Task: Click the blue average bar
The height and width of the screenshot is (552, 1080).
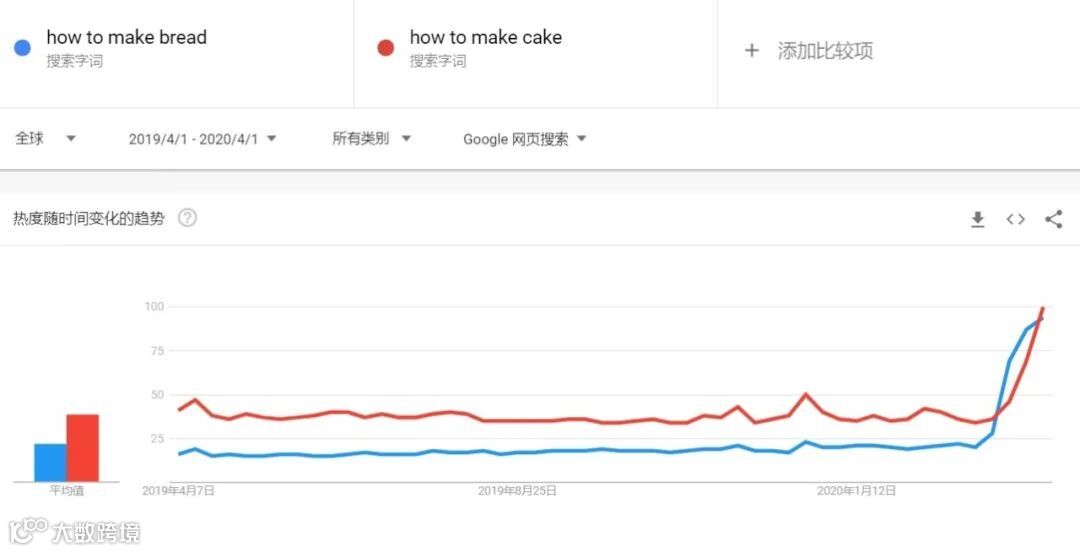Action: [x=50, y=462]
